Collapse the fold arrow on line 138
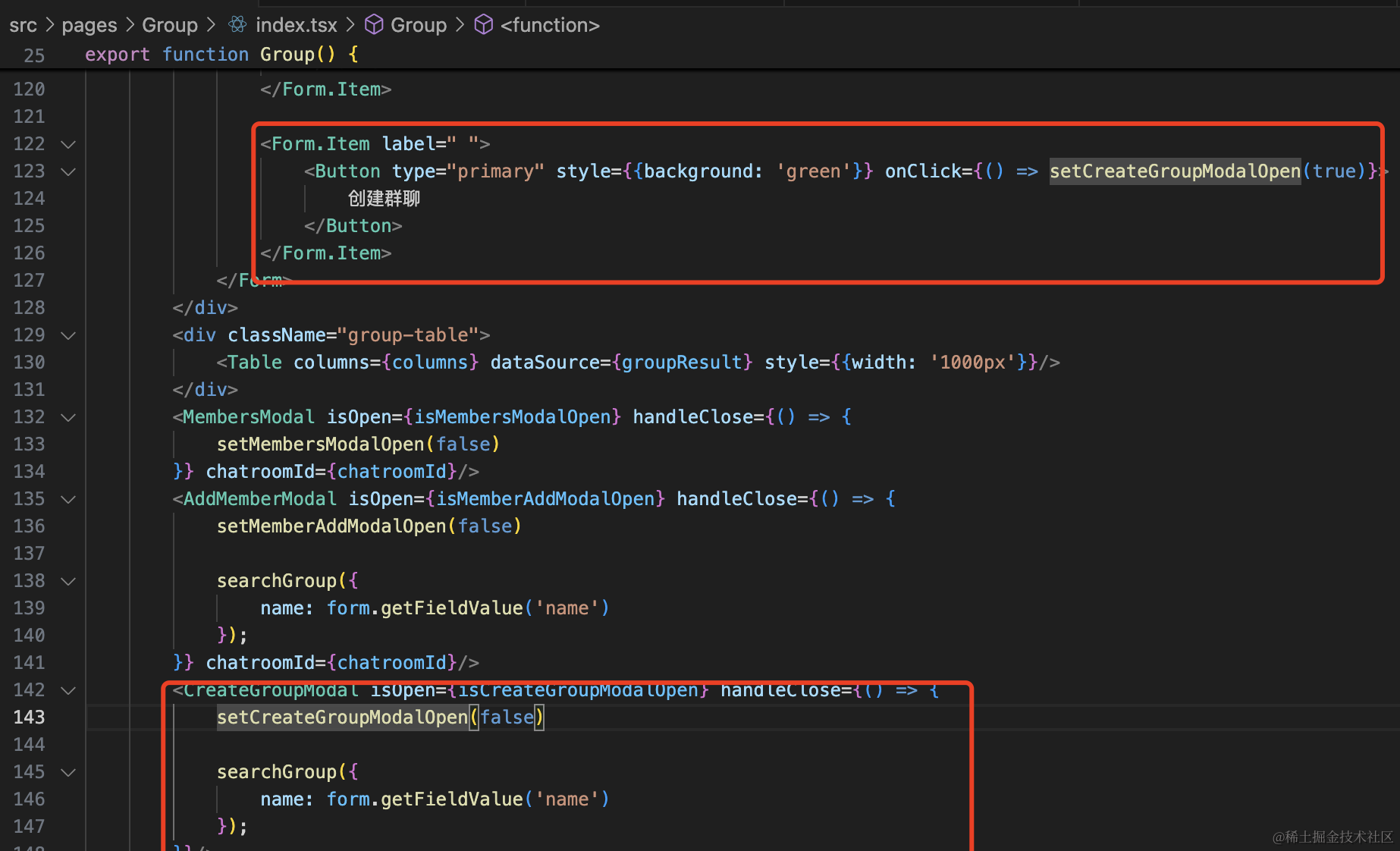1400x851 pixels. tap(68, 581)
